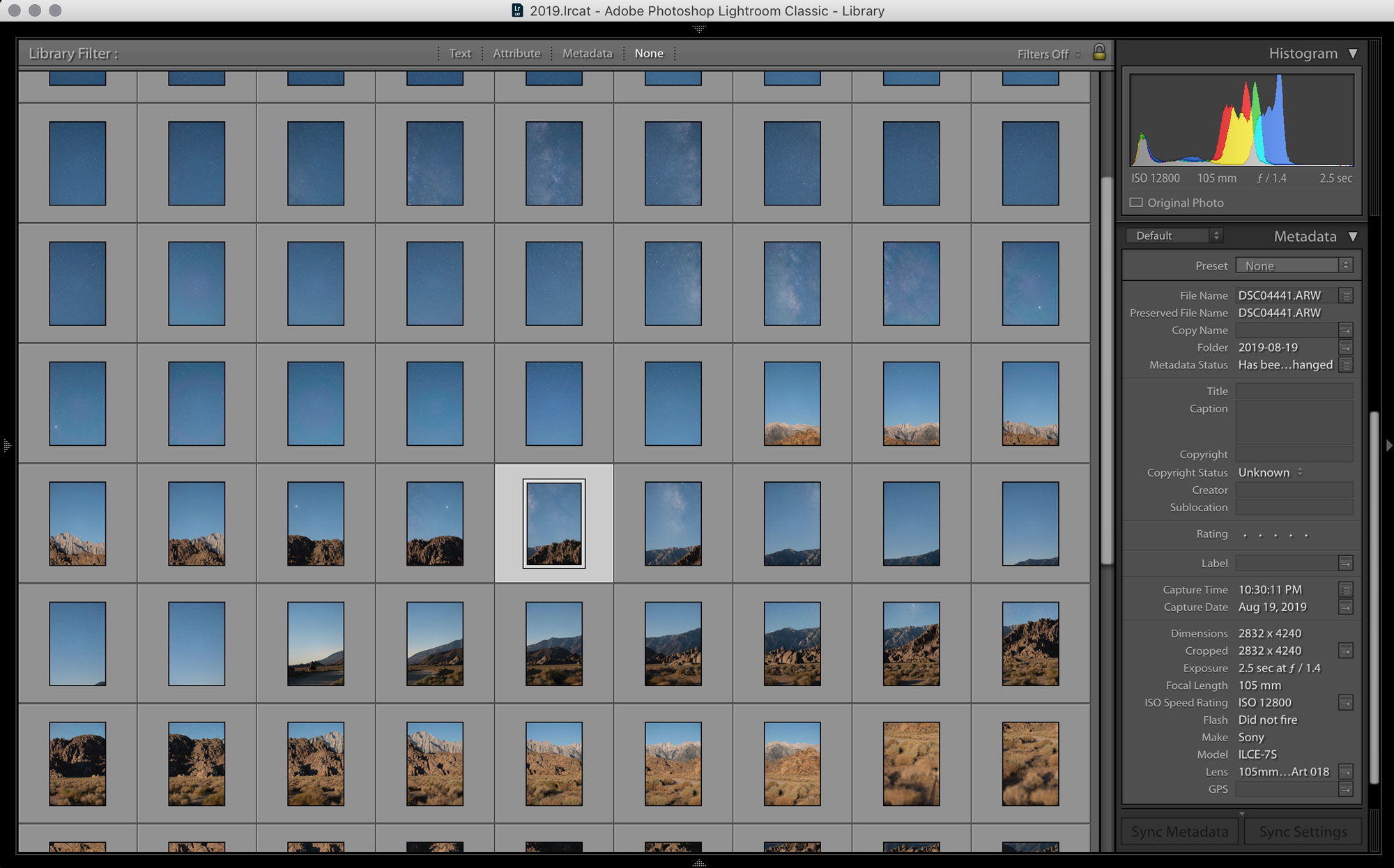This screenshot has width=1394, height=868.
Task: Click the Lightroom catalog icon in title bar
Action: pyautogui.click(x=517, y=10)
